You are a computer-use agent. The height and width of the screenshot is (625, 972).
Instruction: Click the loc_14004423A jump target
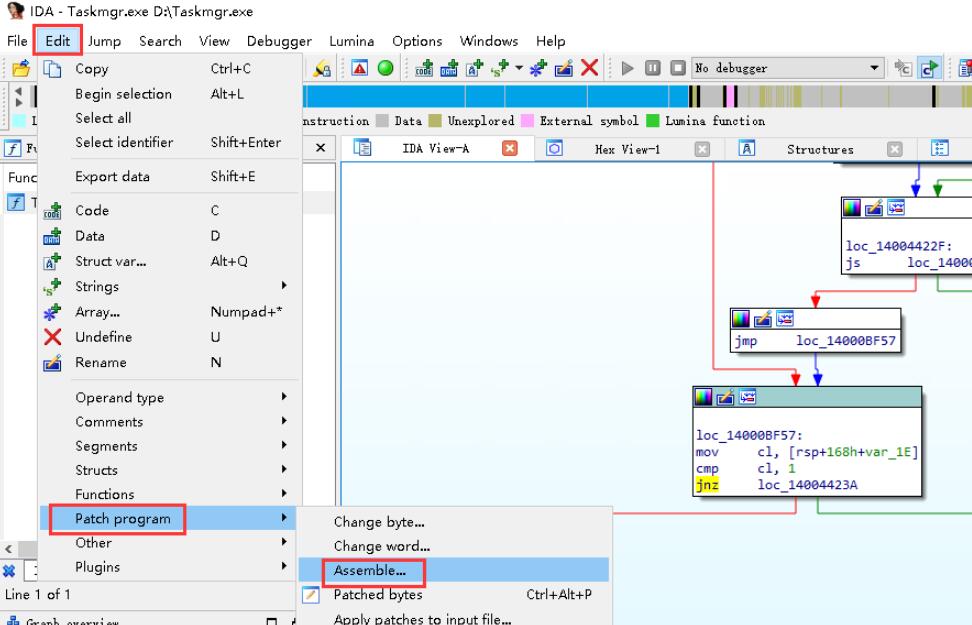click(x=807, y=484)
